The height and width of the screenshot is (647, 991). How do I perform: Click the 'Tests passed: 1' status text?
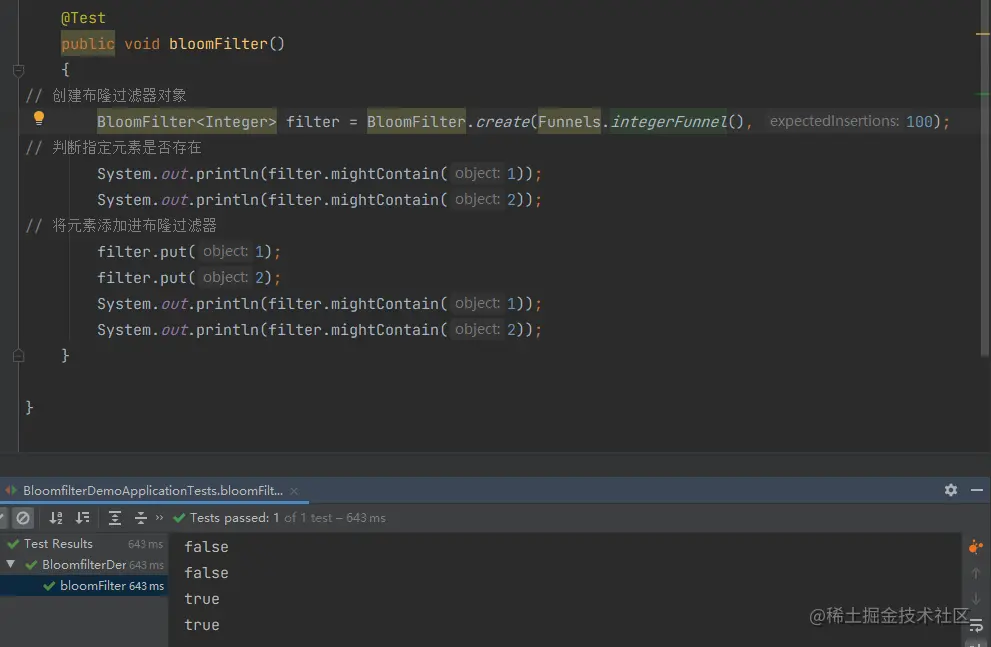pyautogui.click(x=234, y=518)
